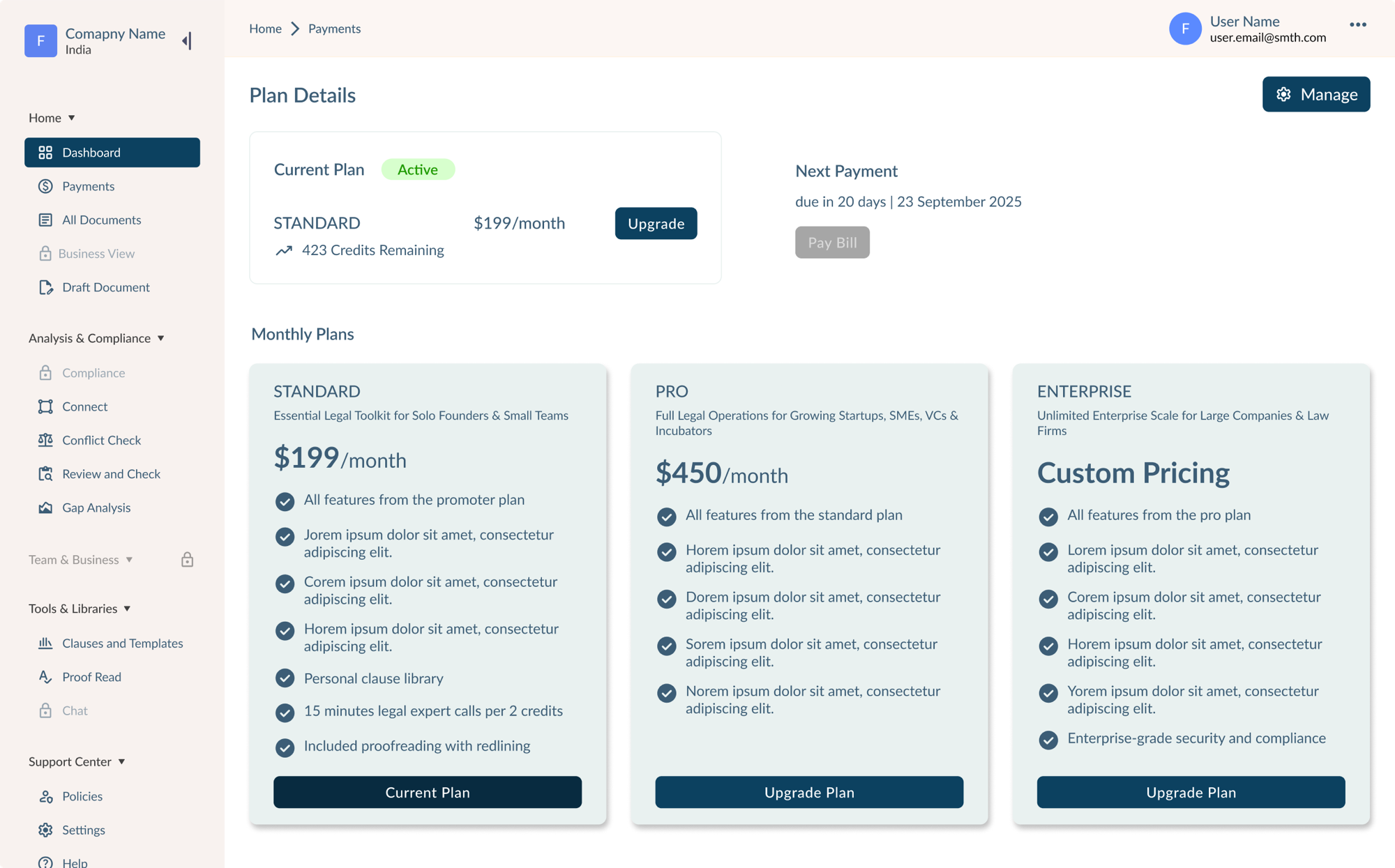1395x868 pixels.
Task: Click the Clauses and Templates library icon
Action: tap(45, 643)
